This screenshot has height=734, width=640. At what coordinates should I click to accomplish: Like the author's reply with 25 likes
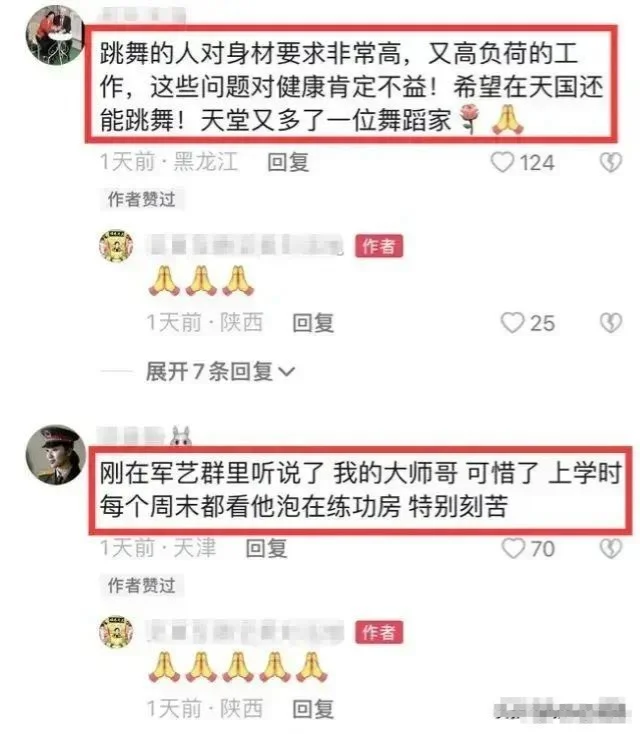pos(512,323)
